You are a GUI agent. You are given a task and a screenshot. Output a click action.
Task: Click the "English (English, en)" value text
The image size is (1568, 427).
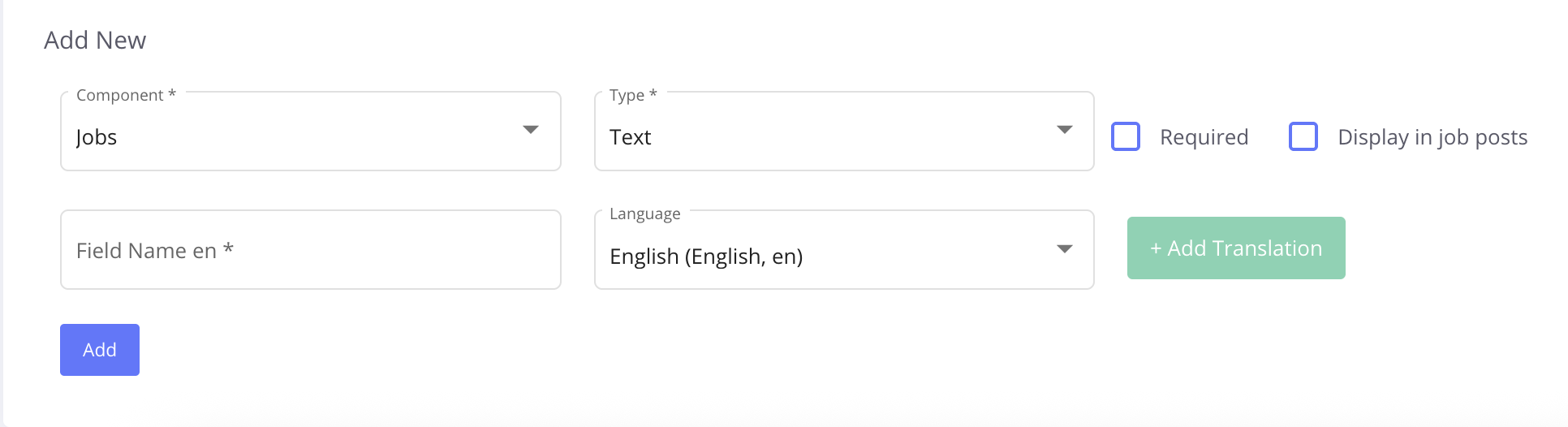click(x=706, y=257)
